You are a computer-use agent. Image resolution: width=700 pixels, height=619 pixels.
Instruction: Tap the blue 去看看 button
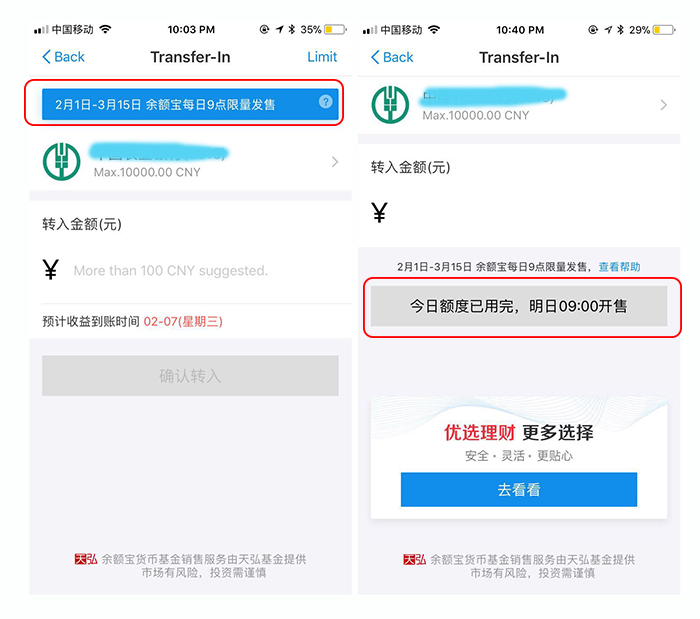[519, 490]
